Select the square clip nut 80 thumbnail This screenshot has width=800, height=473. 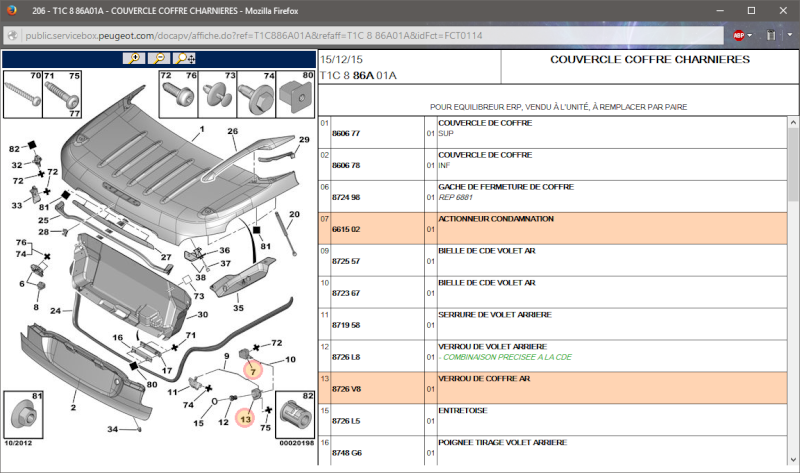coord(296,94)
